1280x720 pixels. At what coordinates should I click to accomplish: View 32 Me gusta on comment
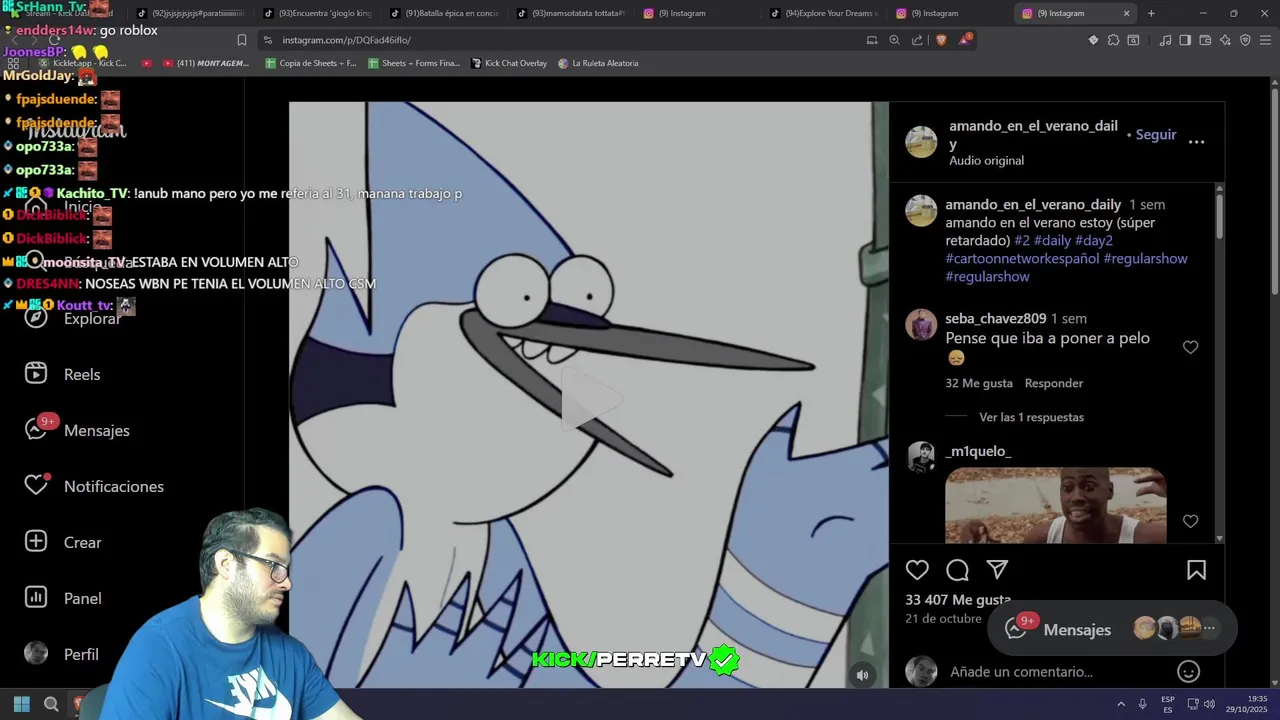pyautogui.click(x=978, y=383)
